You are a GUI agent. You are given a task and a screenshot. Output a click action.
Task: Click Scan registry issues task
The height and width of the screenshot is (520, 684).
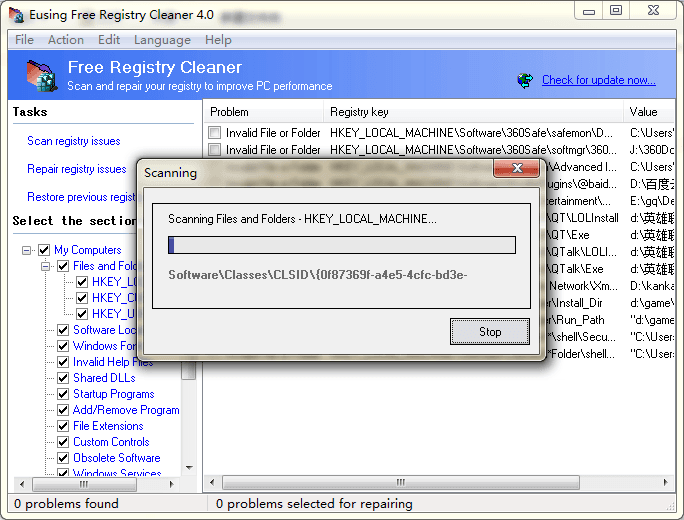pyautogui.click(x=74, y=141)
